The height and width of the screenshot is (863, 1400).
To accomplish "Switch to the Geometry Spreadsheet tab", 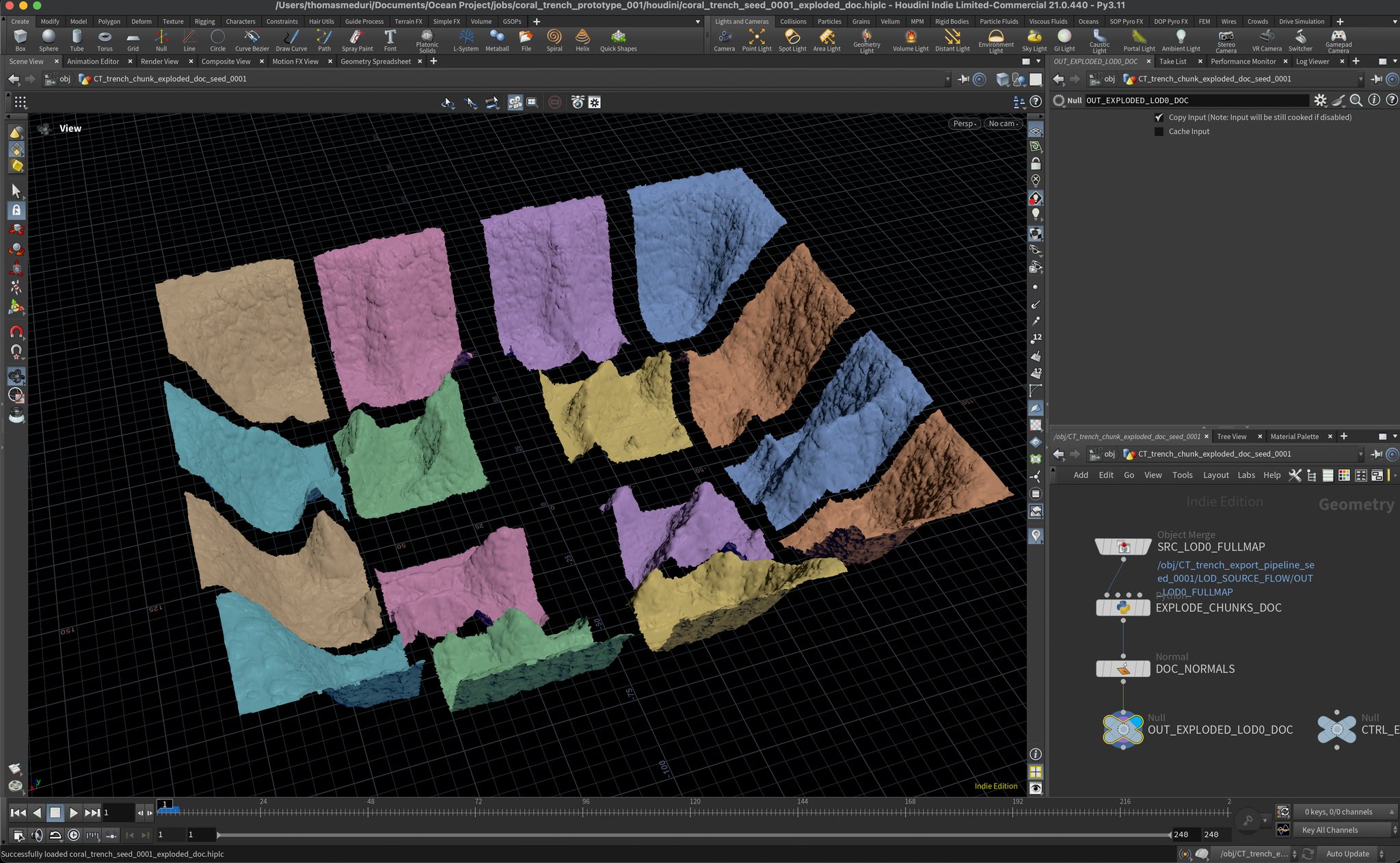I will [375, 62].
